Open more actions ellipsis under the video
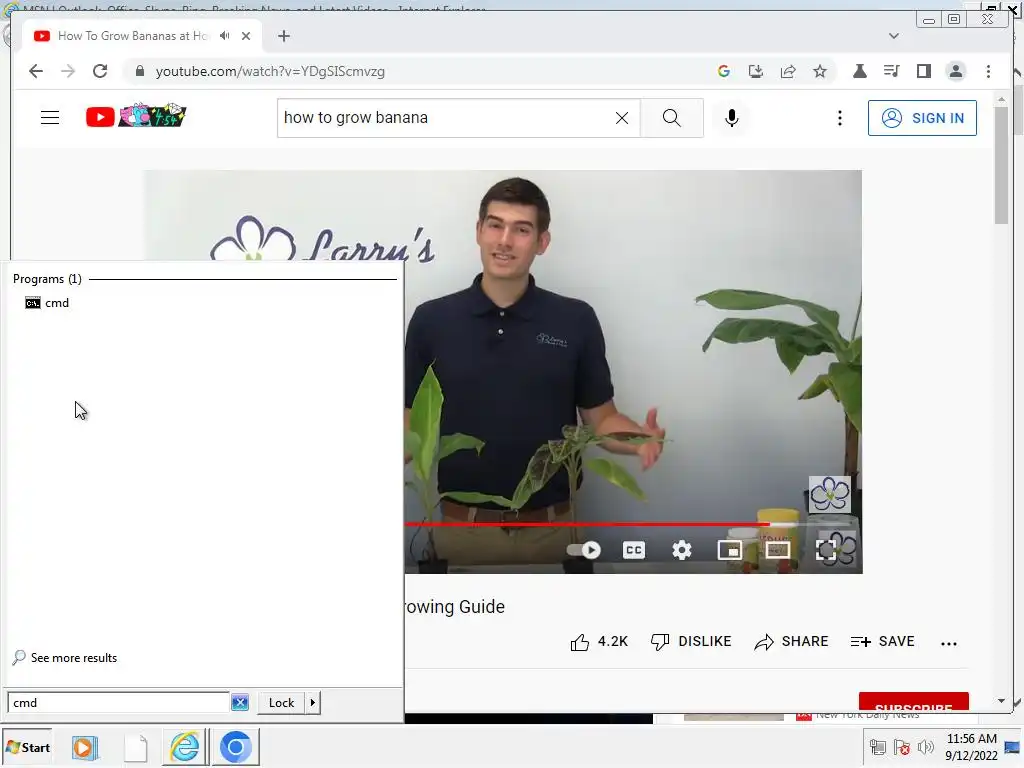This screenshot has width=1024, height=768. [x=949, y=643]
